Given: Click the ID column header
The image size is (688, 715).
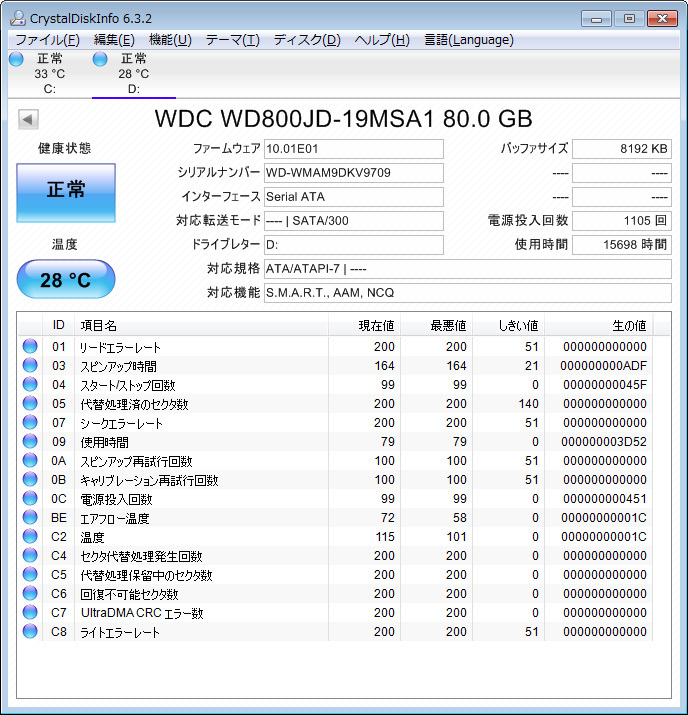Looking at the screenshot, I should point(58,325).
